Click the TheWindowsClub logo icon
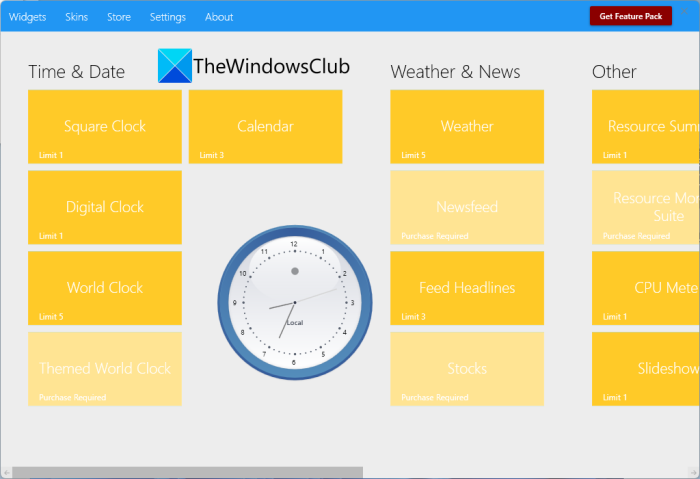The image size is (700, 479). tap(175, 66)
